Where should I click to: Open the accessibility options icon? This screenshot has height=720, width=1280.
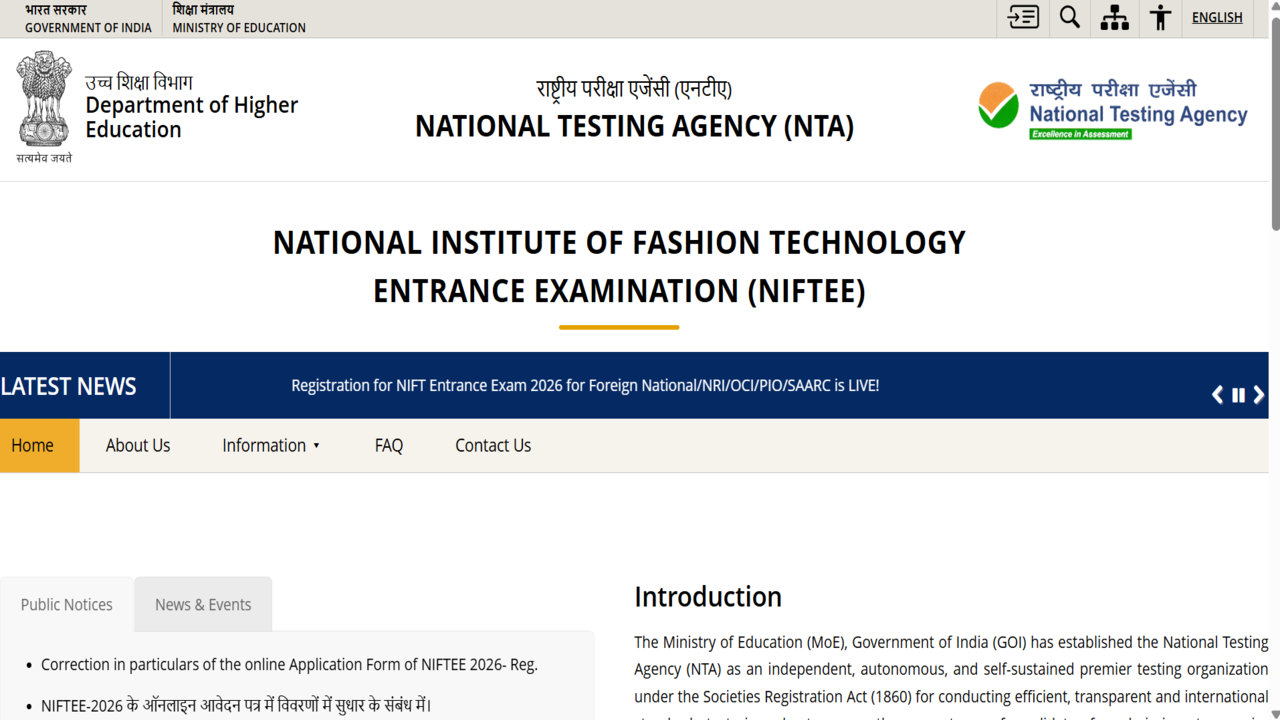1160,18
